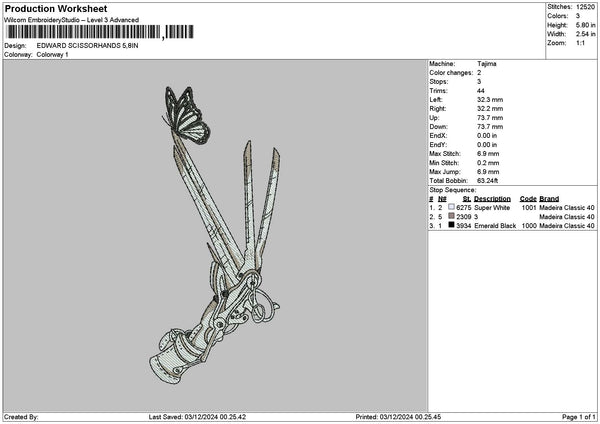
Task: Click 'Emerald Black' description text
Action: click(x=495, y=226)
